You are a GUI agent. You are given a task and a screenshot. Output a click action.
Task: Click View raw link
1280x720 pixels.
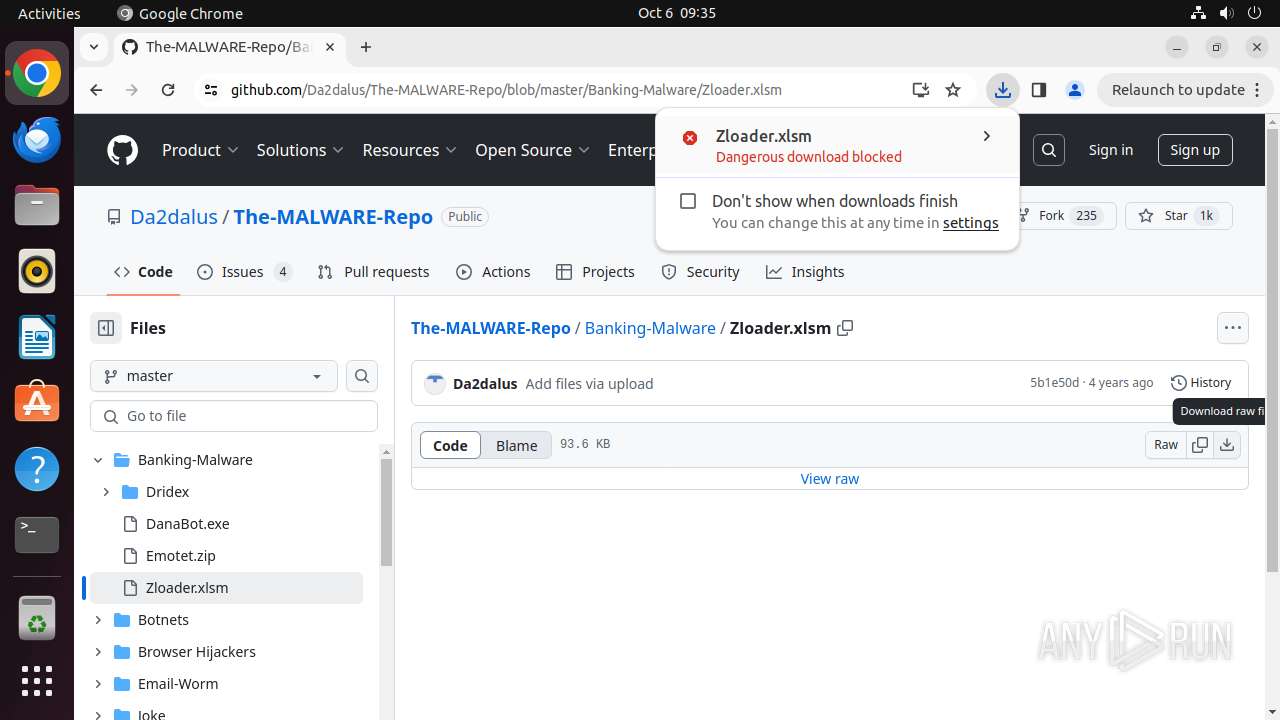click(x=830, y=479)
